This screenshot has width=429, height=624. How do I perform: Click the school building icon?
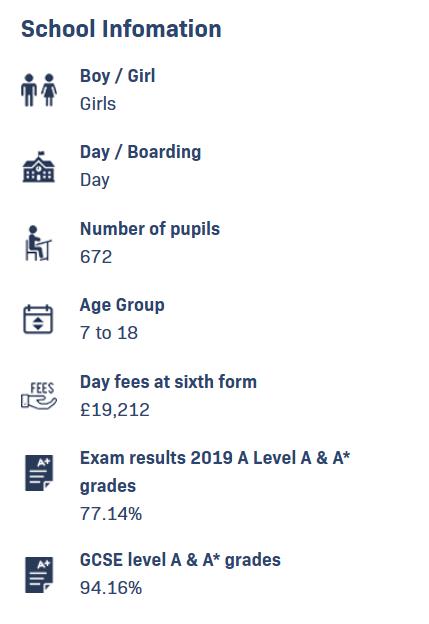click(x=39, y=167)
